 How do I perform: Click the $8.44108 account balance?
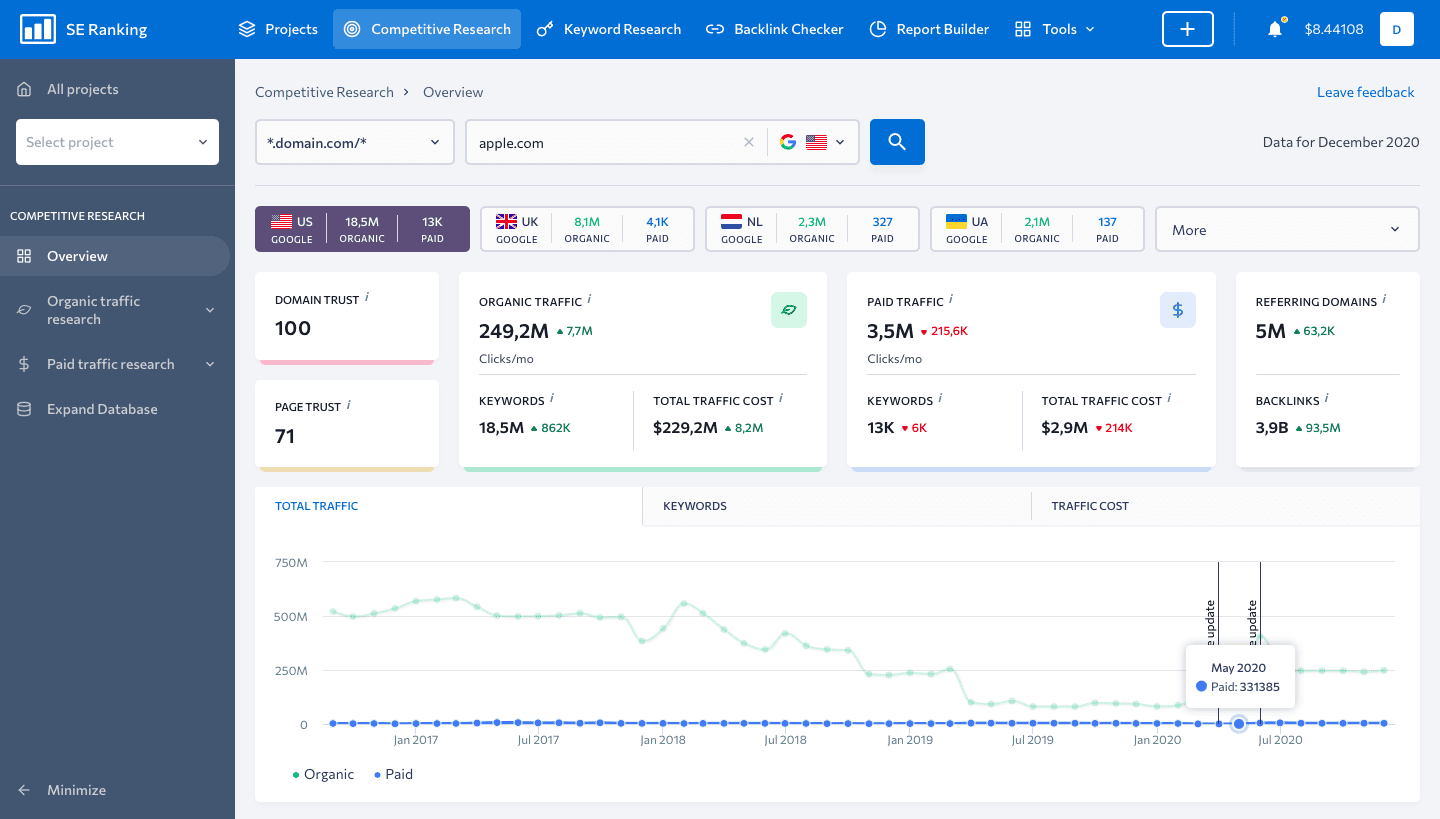1334,29
